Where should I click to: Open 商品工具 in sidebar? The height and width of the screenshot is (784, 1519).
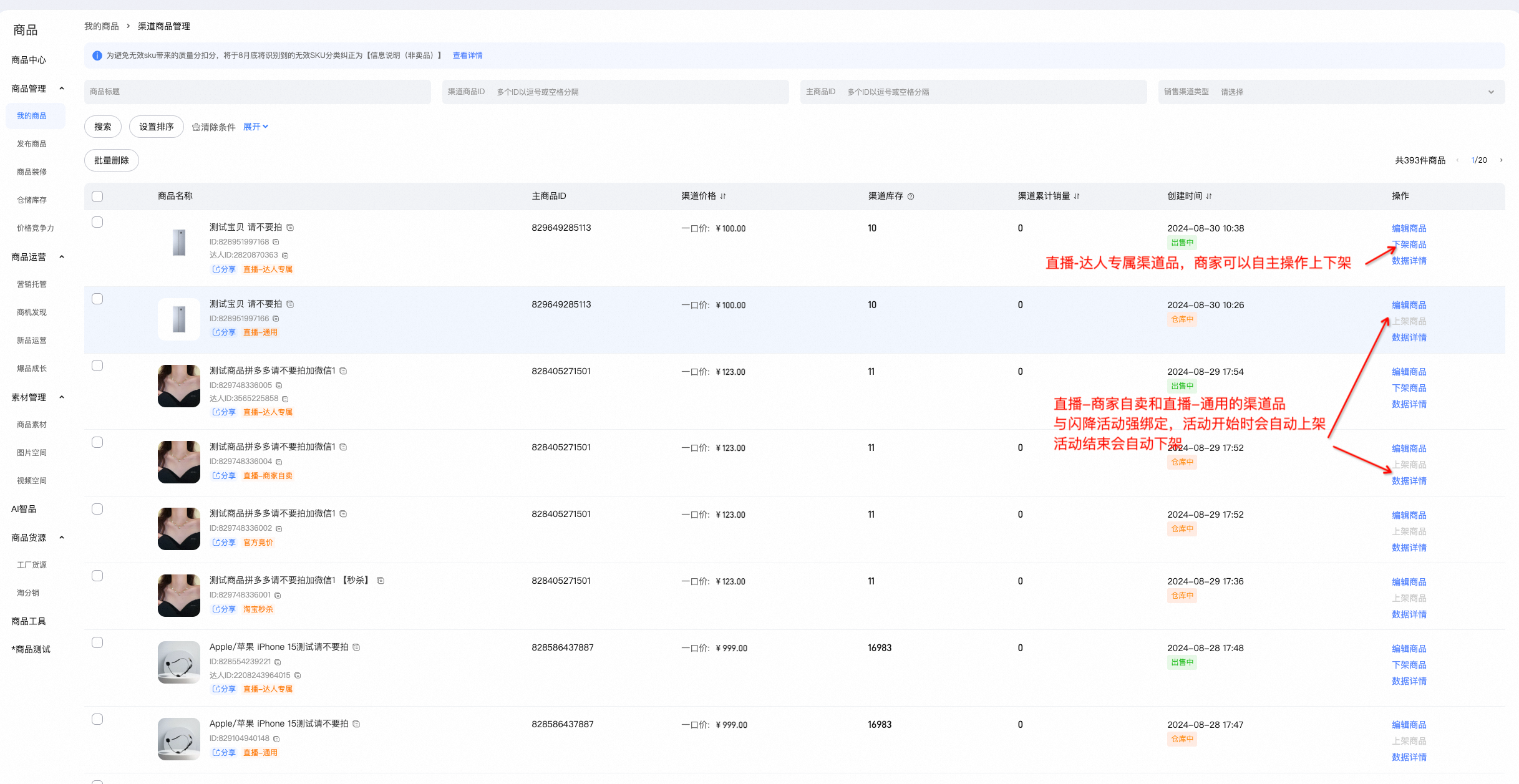pyautogui.click(x=29, y=621)
